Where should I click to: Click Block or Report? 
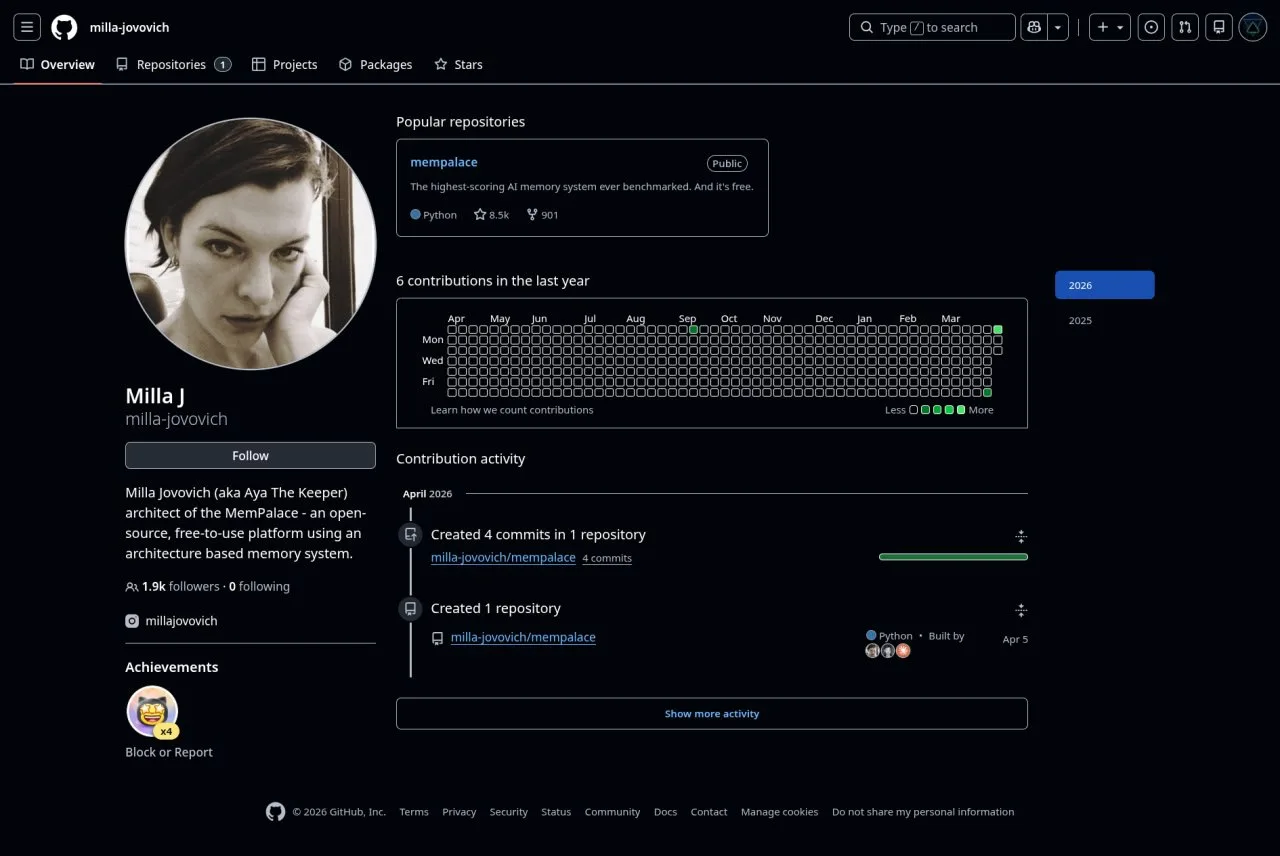click(169, 752)
